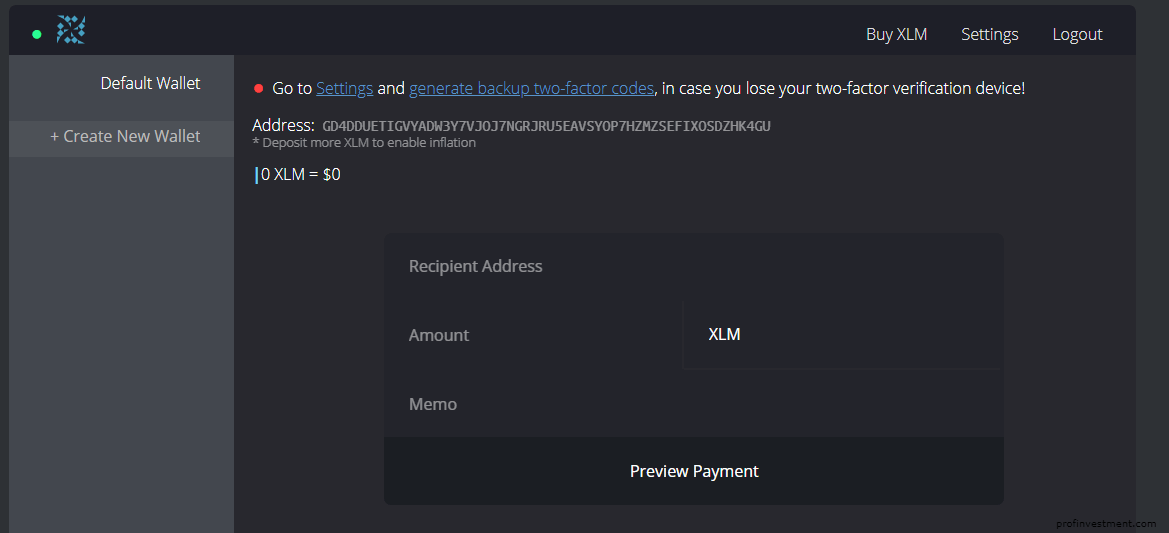
Task: Focus the Amount input field
Action: click(533, 335)
